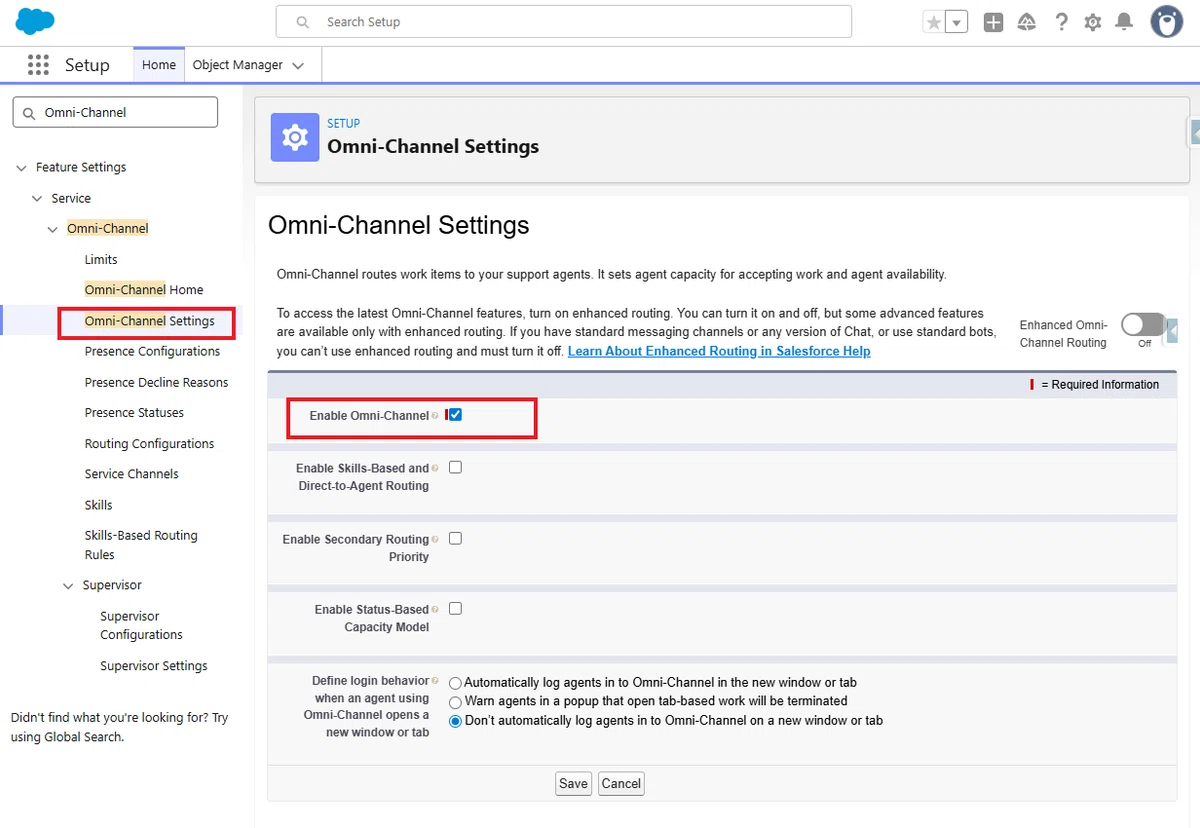Open Service Channels
This screenshot has width=1200, height=828.
131,474
